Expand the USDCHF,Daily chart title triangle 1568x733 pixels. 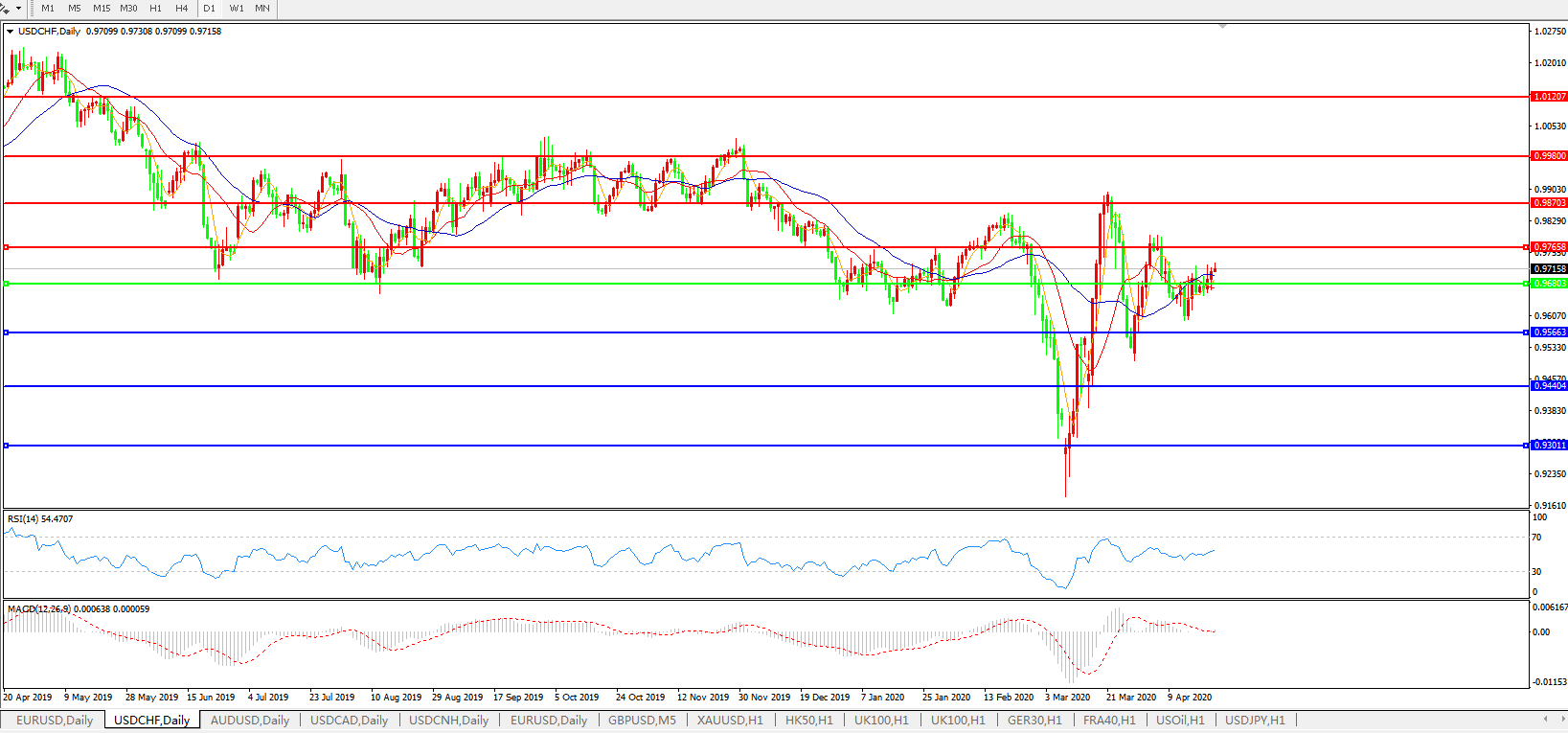click(x=11, y=32)
